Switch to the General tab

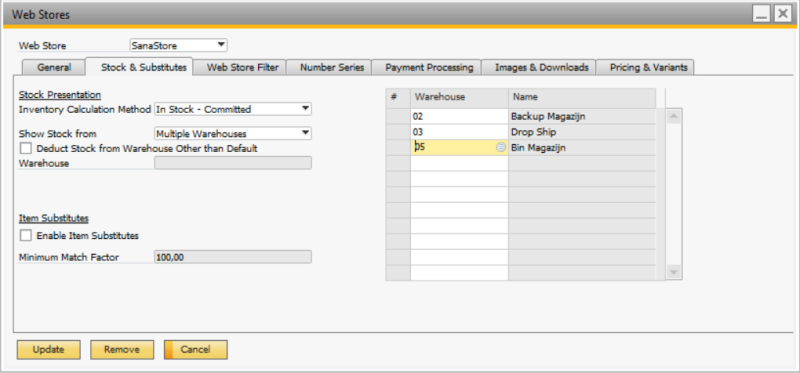54,67
